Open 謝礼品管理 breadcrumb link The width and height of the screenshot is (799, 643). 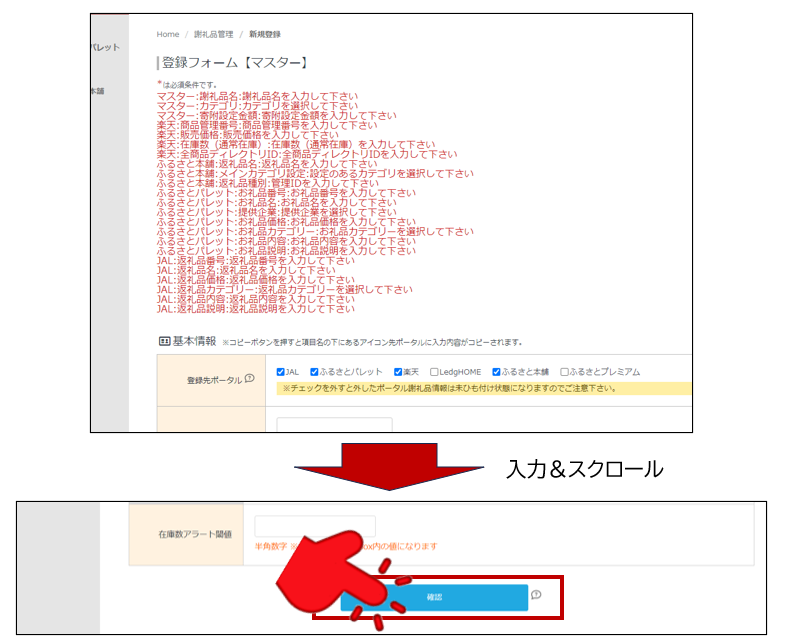pyautogui.click(x=213, y=34)
